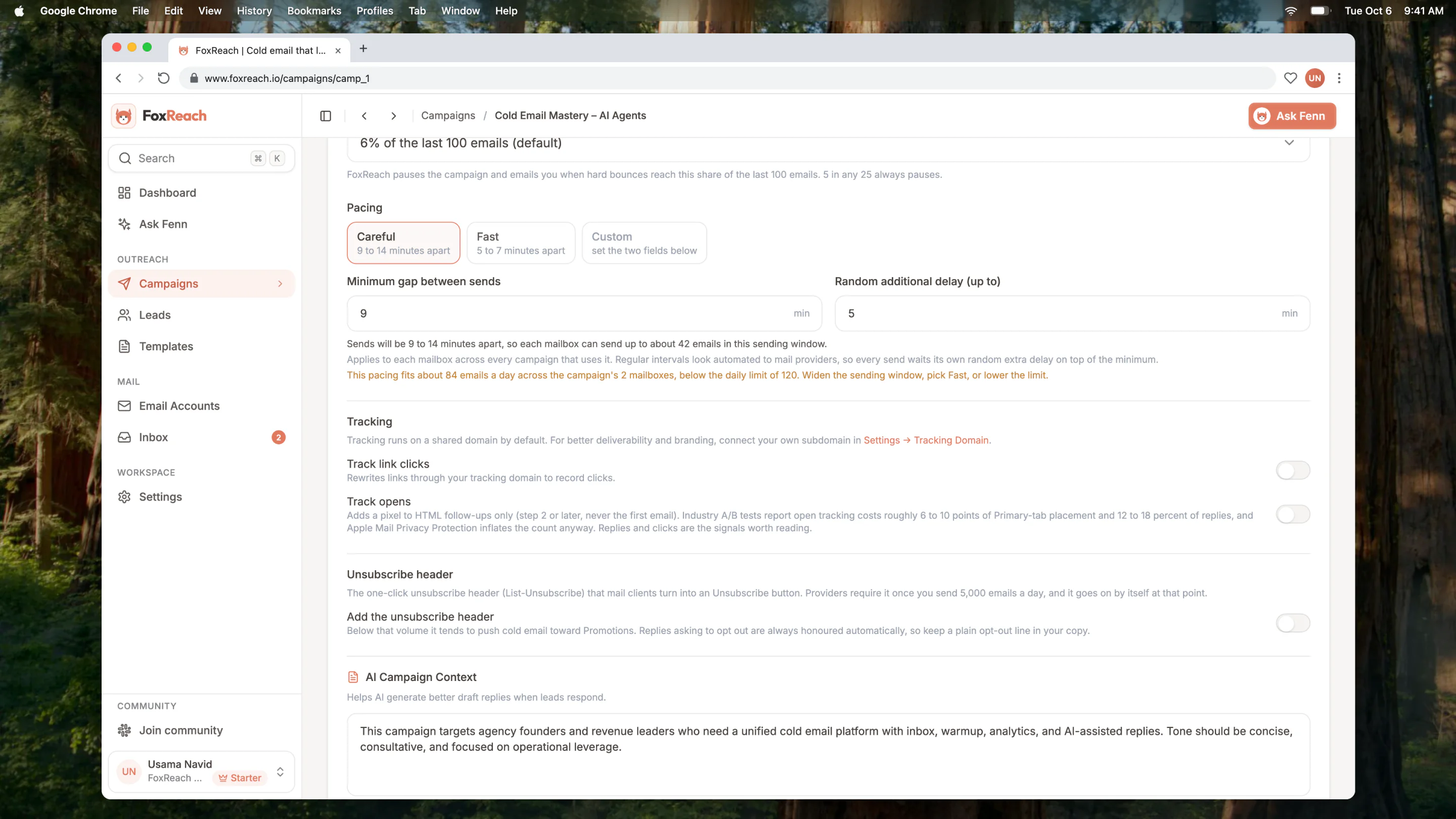The image size is (1456, 819).
Task: Enable Track link clicks toggle
Action: (x=1293, y=470)
